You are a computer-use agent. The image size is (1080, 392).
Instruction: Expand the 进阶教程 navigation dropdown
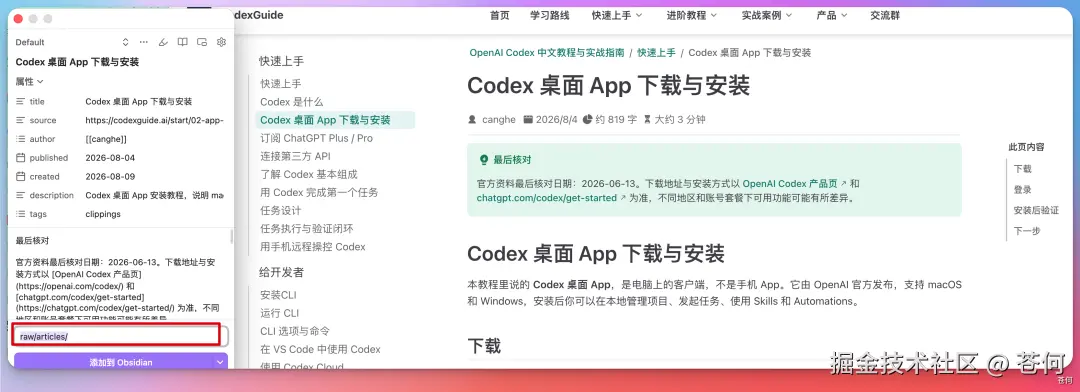click(692, 16)
